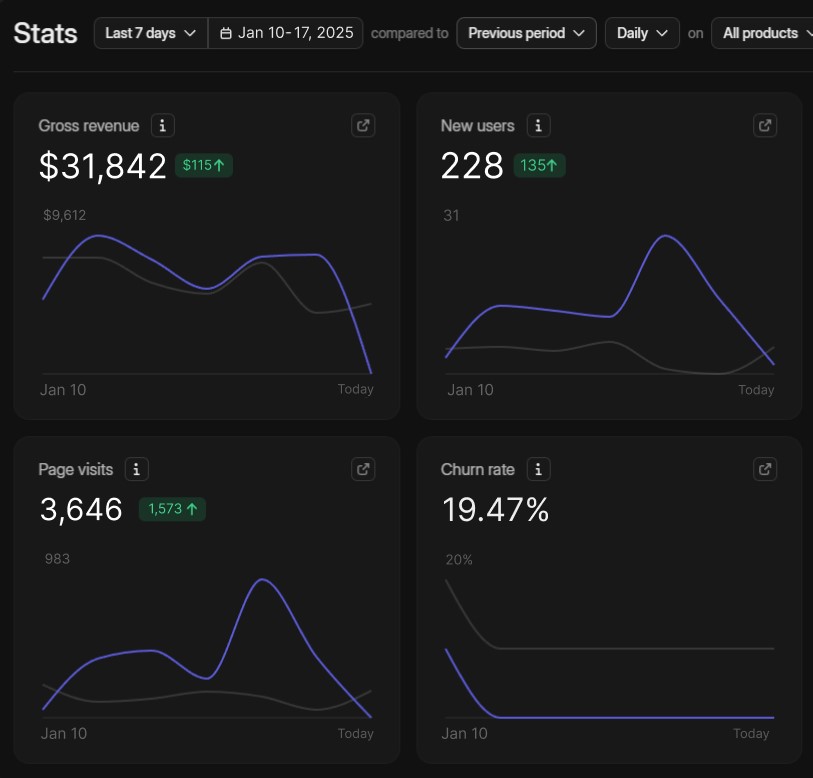Open Page visits external link icon

(363, 469)
